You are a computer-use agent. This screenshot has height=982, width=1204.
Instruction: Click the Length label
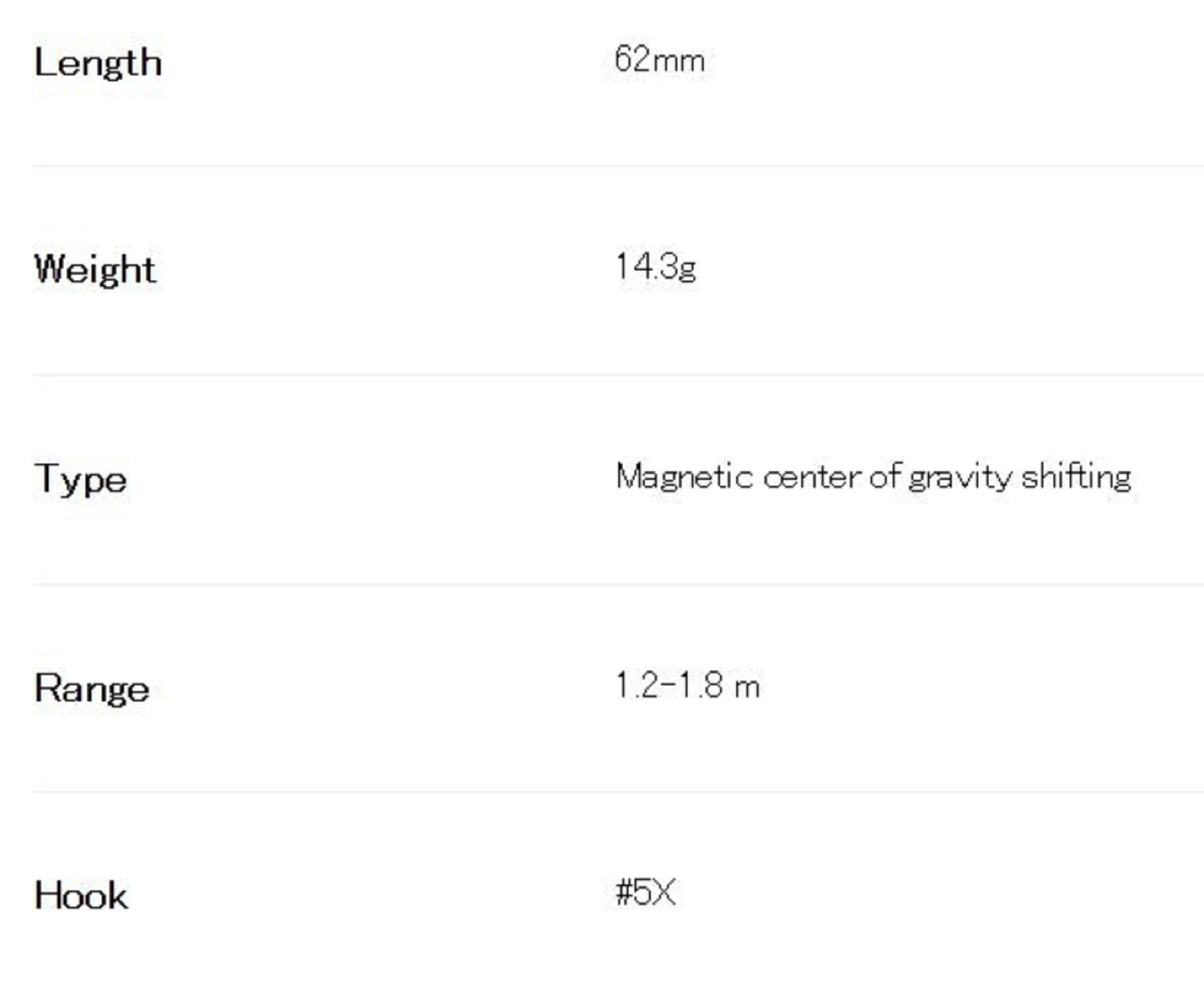tap(98, 64)
